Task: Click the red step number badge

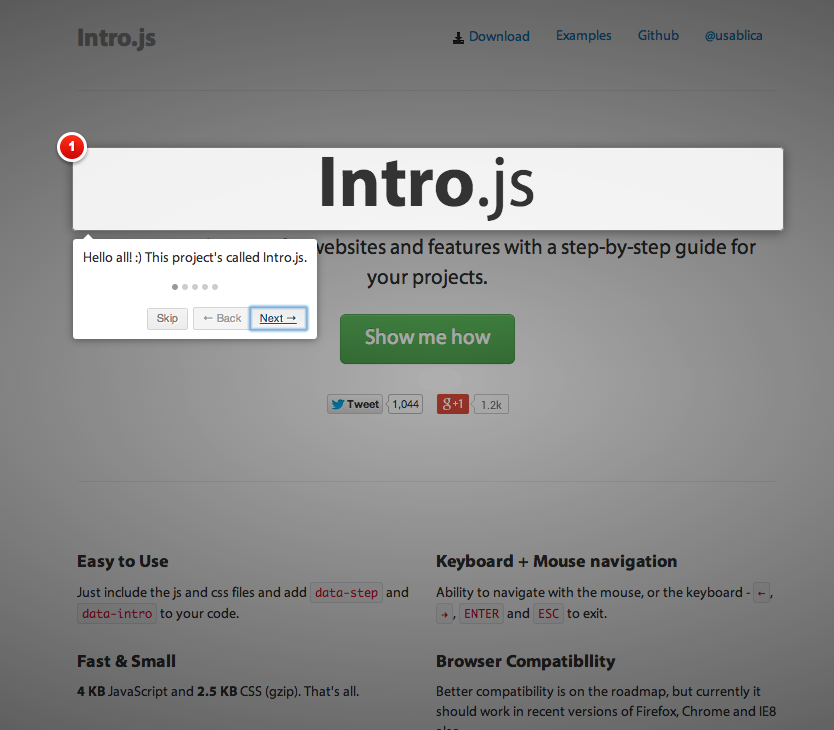Action: click(71, 146)
